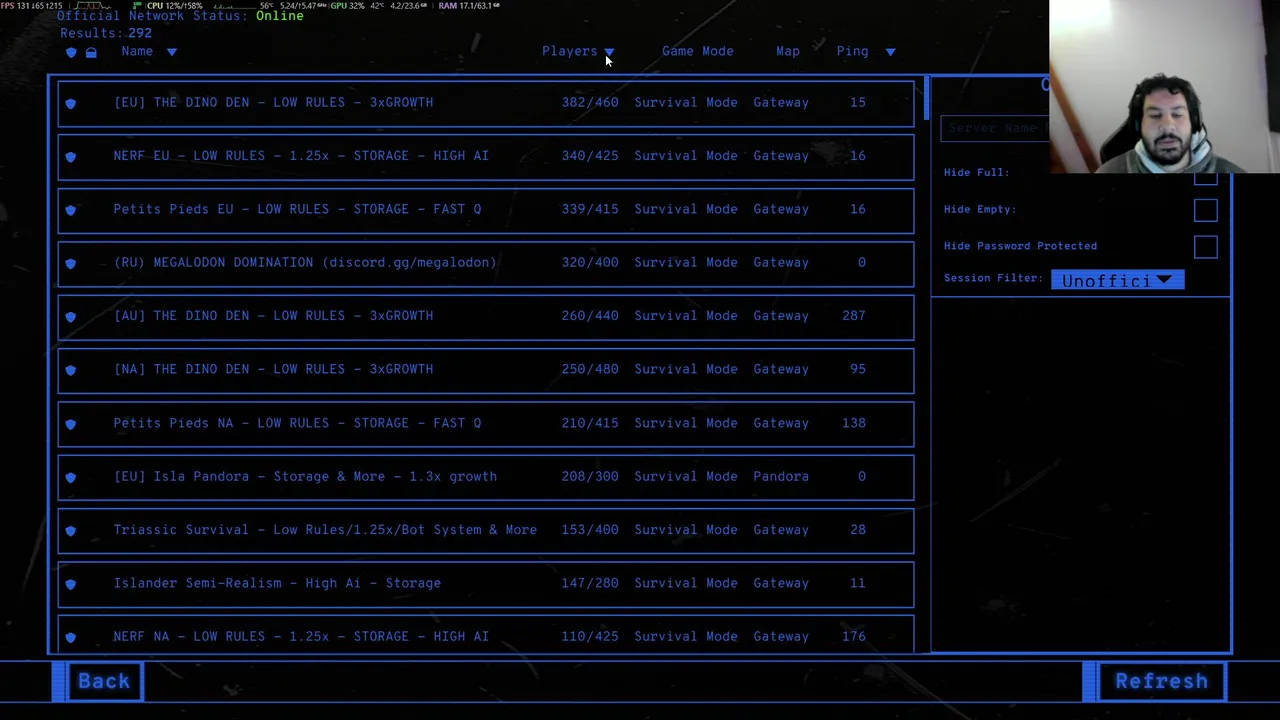Click the 340/425 player count
This screenshot has height=720, width=1280.
[590, 156]
